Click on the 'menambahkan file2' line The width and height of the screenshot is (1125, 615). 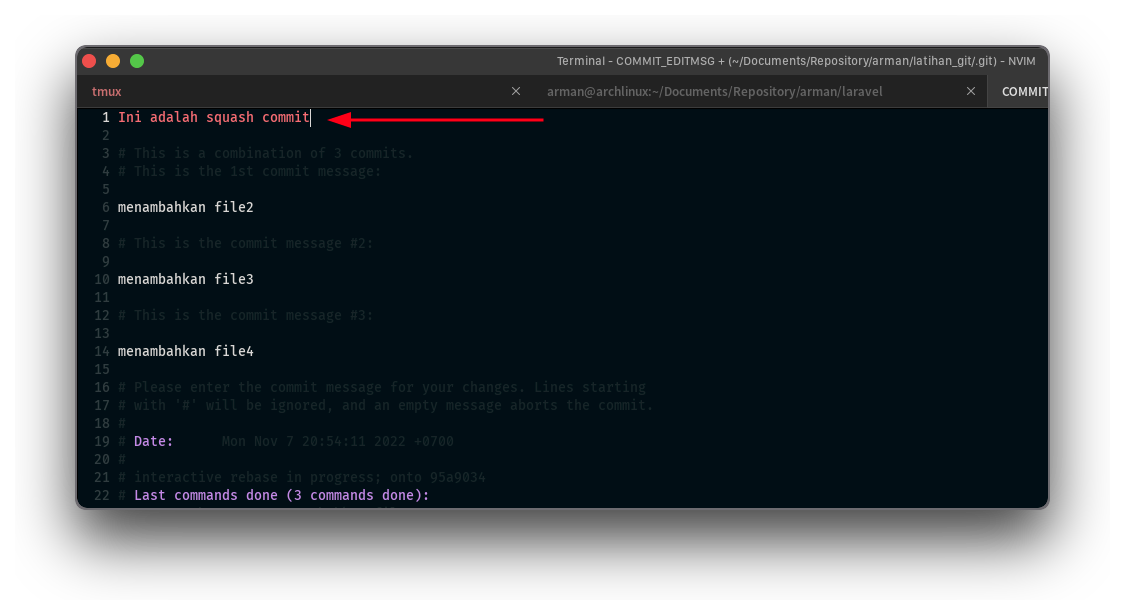[x=186, y=208]
